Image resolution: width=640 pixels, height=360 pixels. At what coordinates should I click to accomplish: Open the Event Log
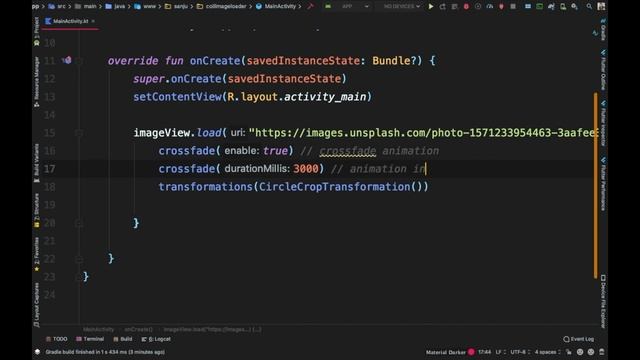click(579, 339)
